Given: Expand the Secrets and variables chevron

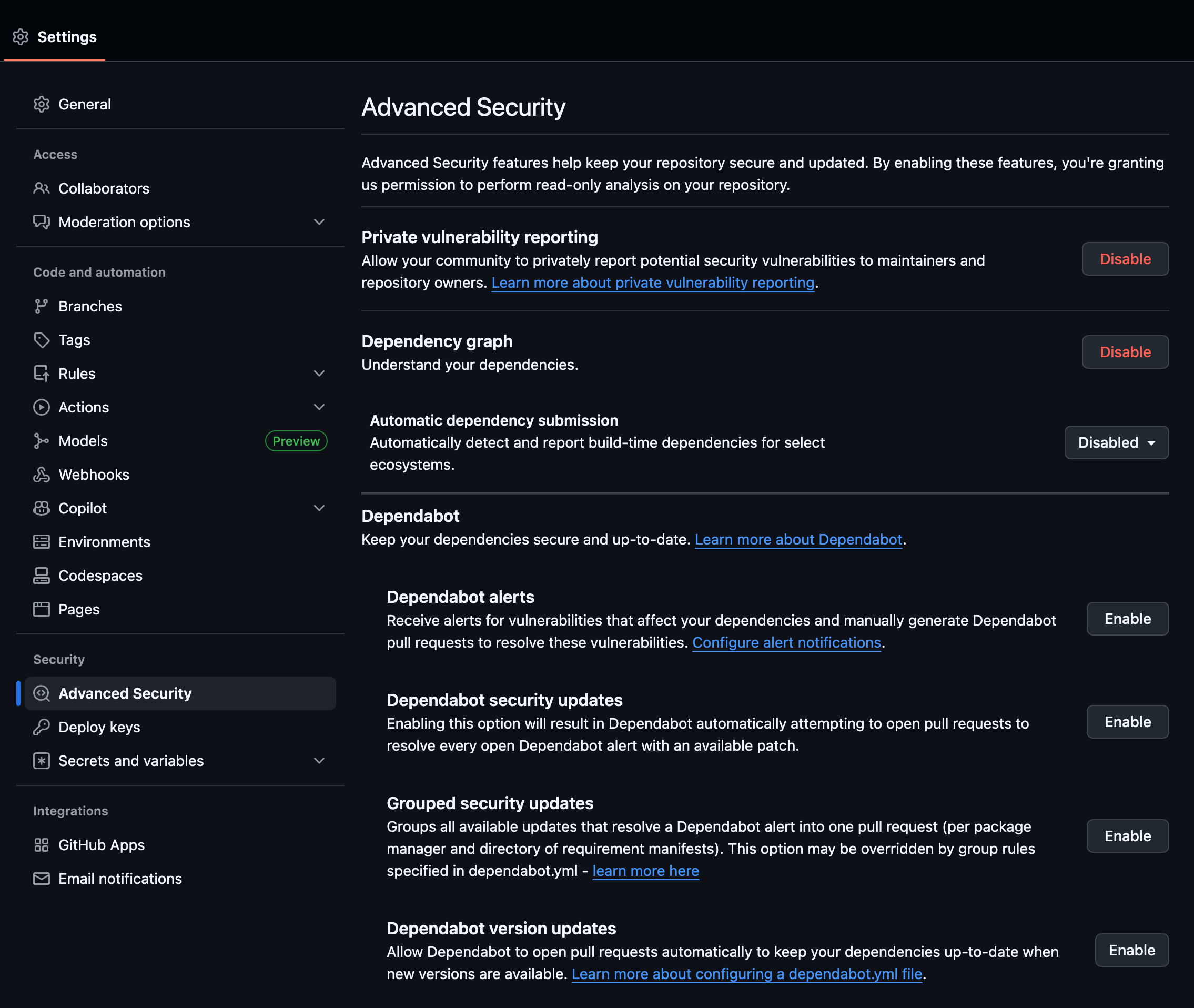Looking at the screenshot, I should pyautogui.click(x=319, y=761).
